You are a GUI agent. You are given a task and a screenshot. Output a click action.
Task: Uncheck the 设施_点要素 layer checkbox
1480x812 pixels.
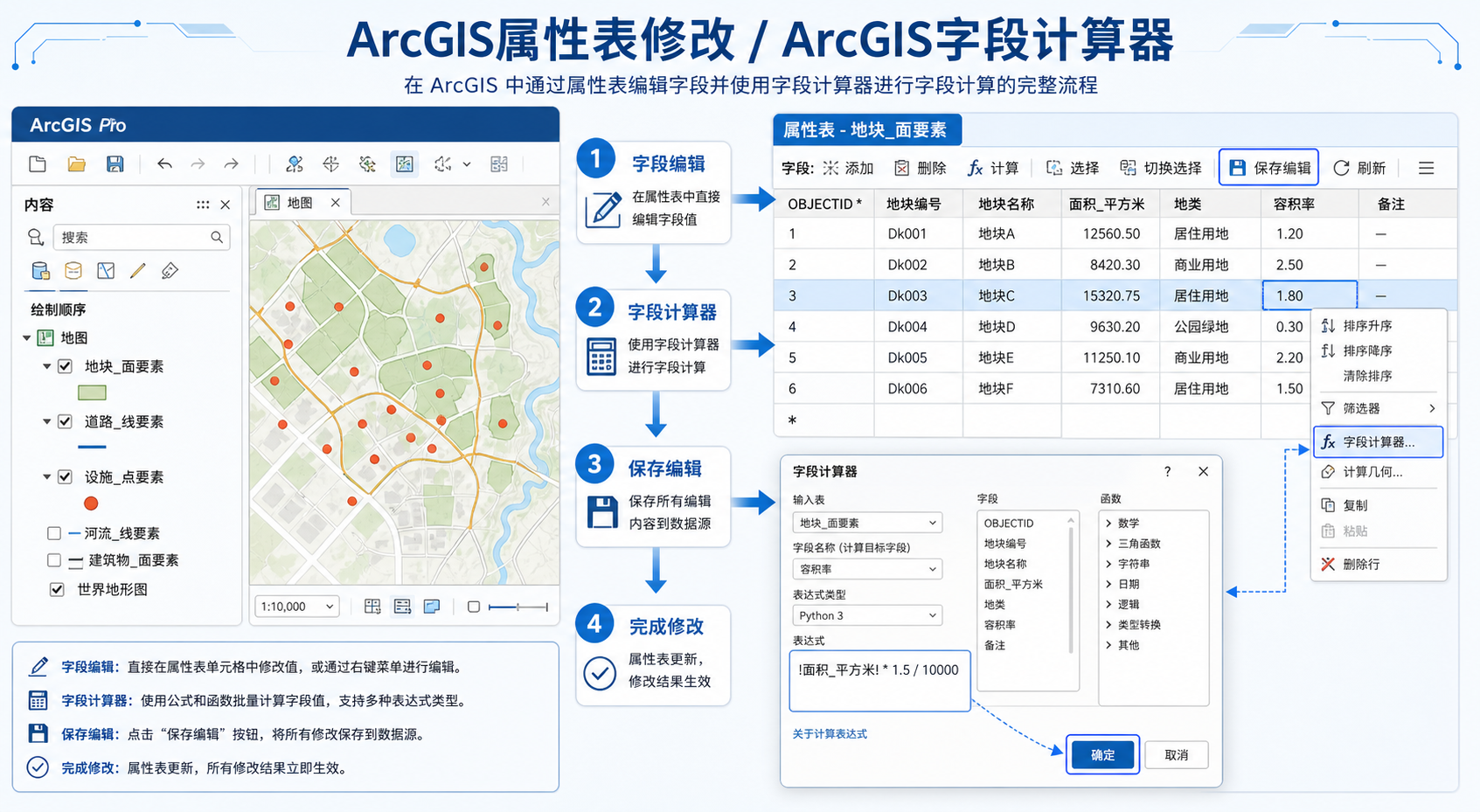(x=65, y=477)
